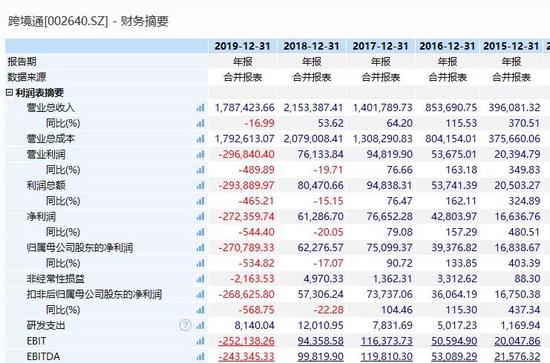Open EBIT value 50,594.90 link

point(454,341)
